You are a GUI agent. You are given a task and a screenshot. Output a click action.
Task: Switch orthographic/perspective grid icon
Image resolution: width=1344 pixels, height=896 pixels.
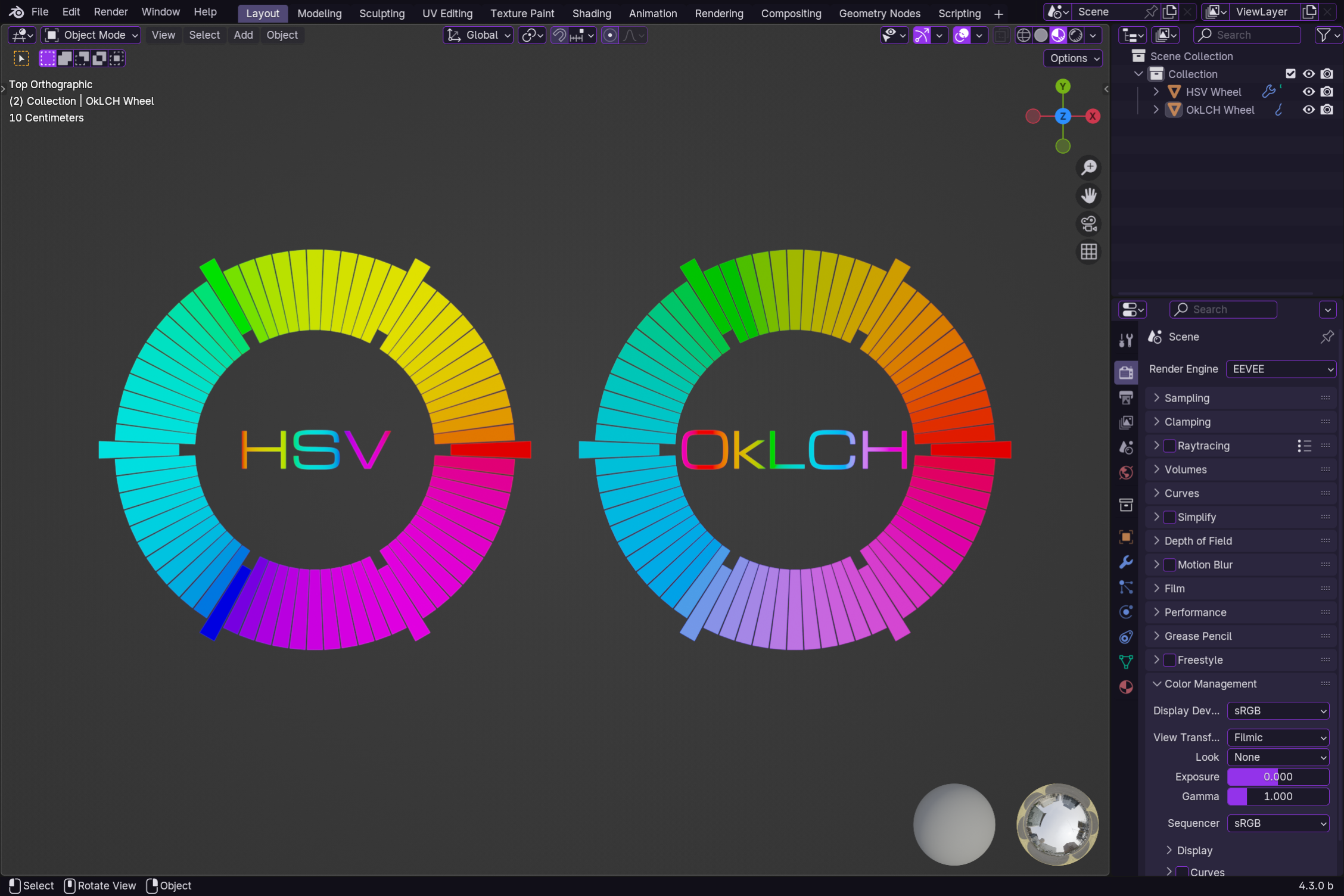coord(1088,252)
